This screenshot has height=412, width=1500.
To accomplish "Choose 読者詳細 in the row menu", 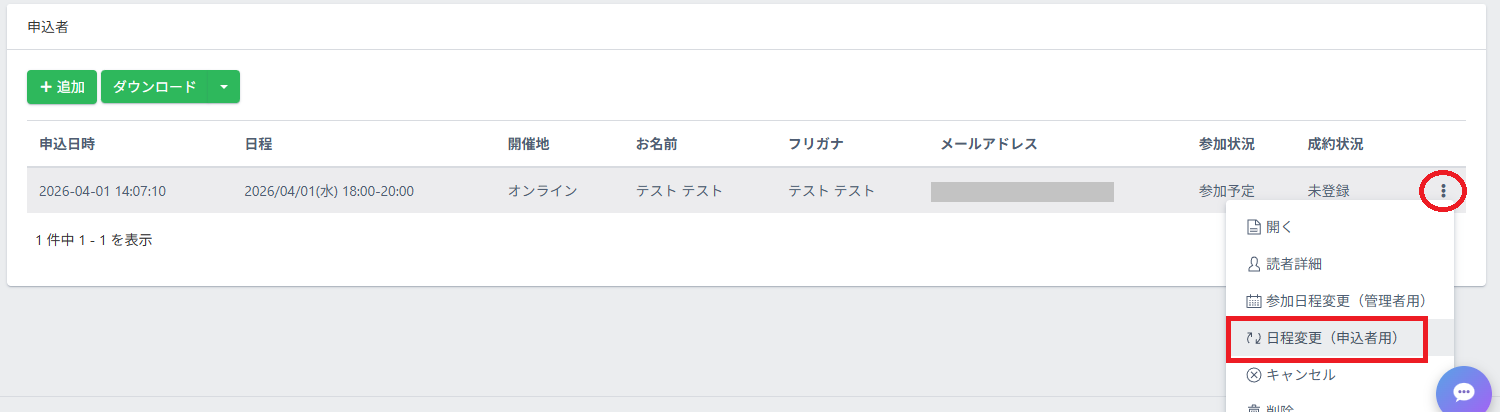I will tap(1287, 264).
